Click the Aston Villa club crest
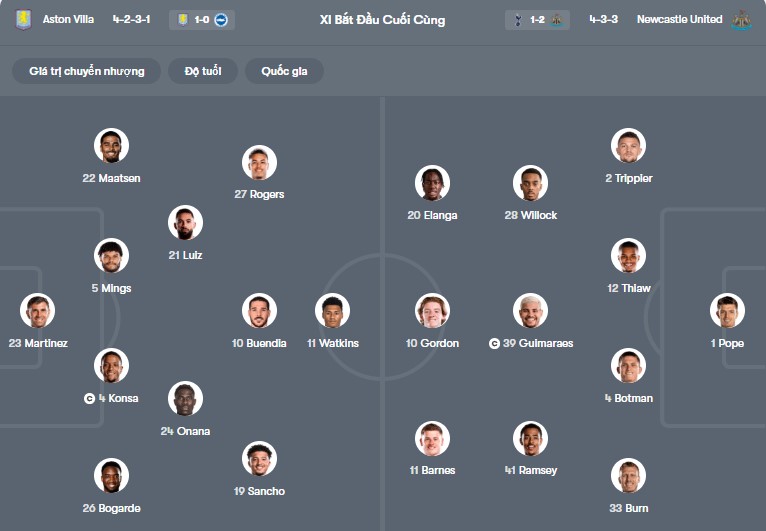 (23, 19)
